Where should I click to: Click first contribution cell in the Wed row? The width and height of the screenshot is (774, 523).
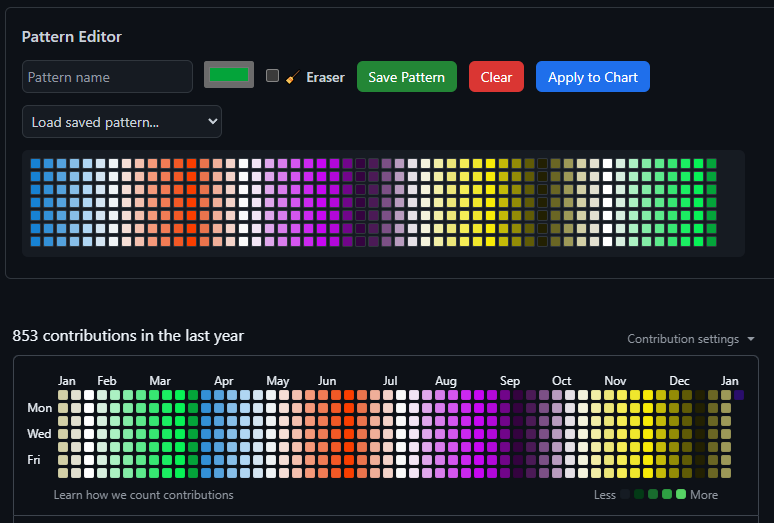coord(63,434)
